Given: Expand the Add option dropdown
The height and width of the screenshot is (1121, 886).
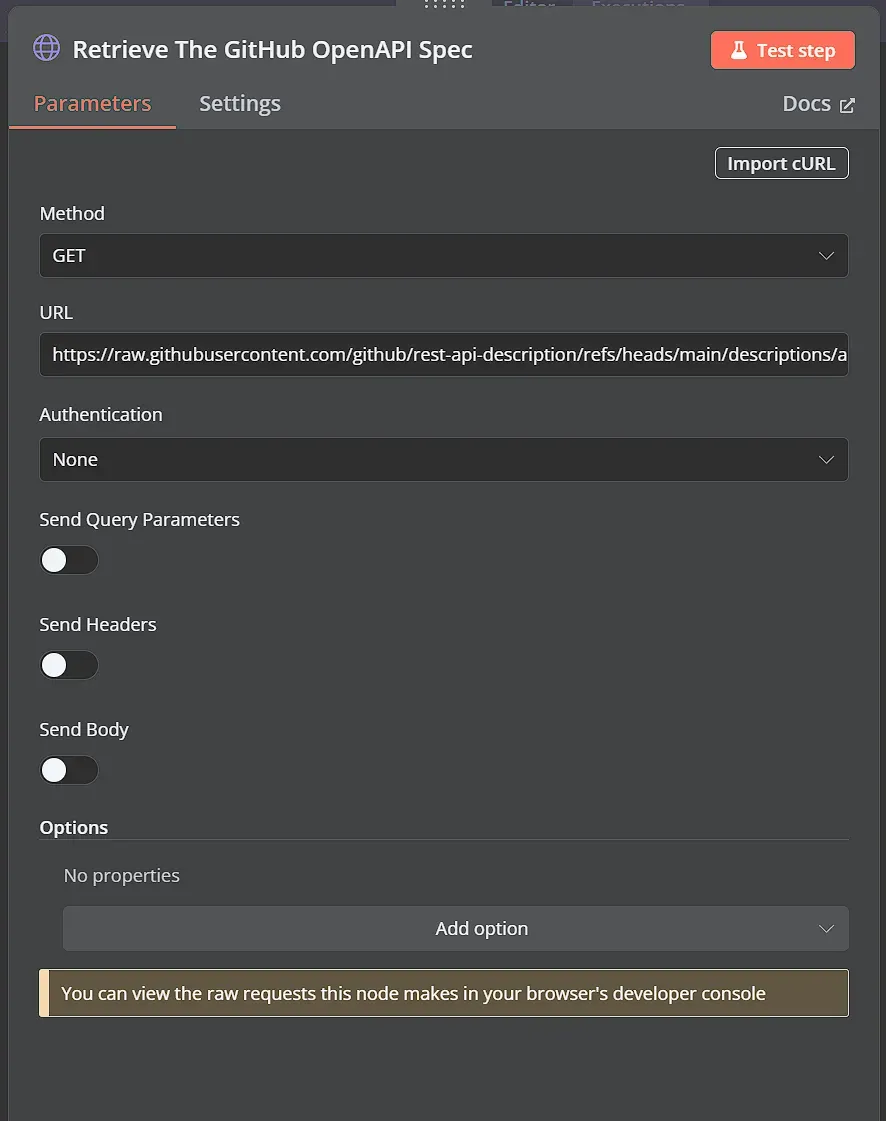Looking at the screenshot, I should pos(455,928).
